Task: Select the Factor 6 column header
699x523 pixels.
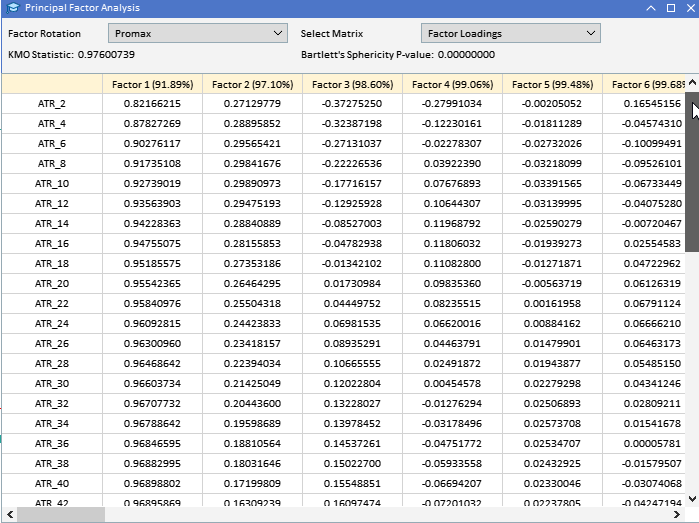Action: 644,84
